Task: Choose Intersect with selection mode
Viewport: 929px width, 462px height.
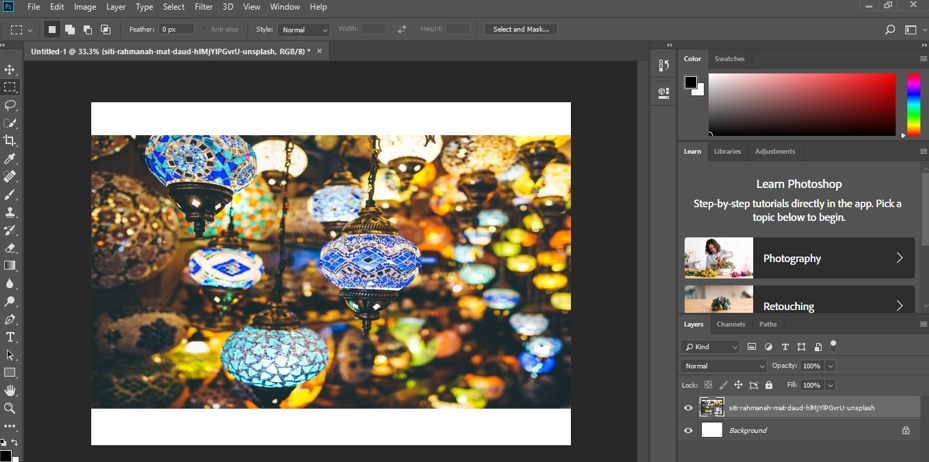Action: pos(105,29)
